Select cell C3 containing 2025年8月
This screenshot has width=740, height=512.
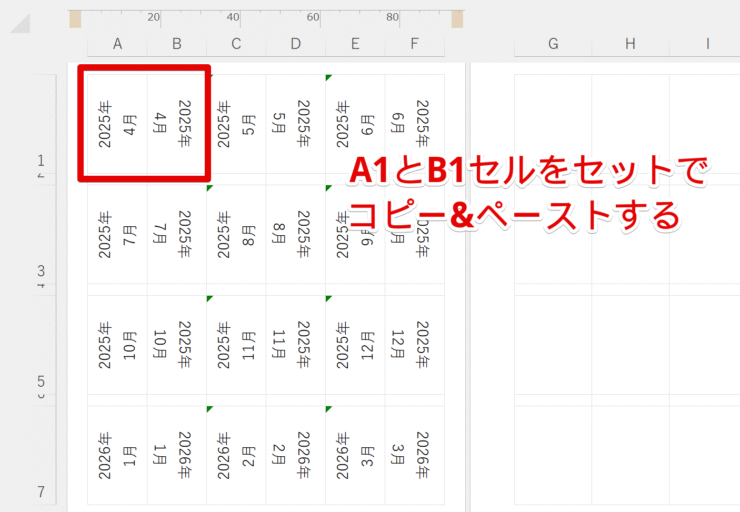[x=236, y=234]
